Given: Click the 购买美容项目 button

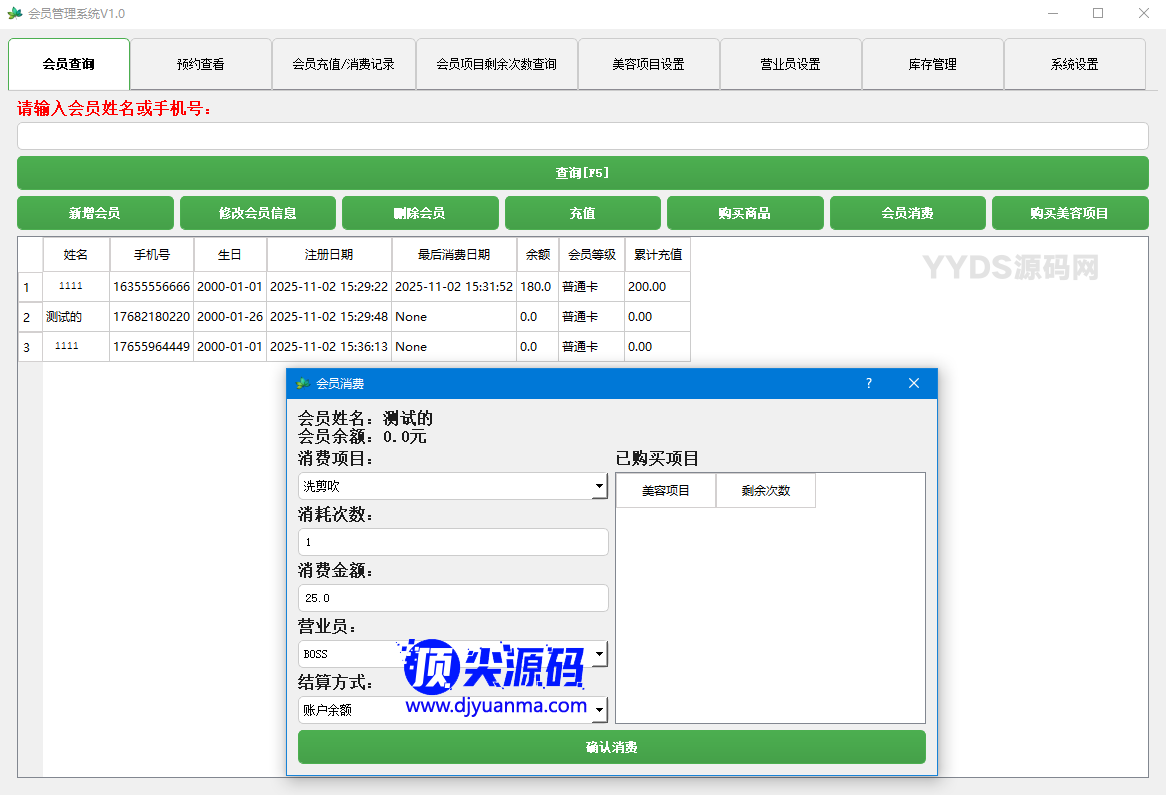Looking at the screenshot, I should tap(1069, 213).
